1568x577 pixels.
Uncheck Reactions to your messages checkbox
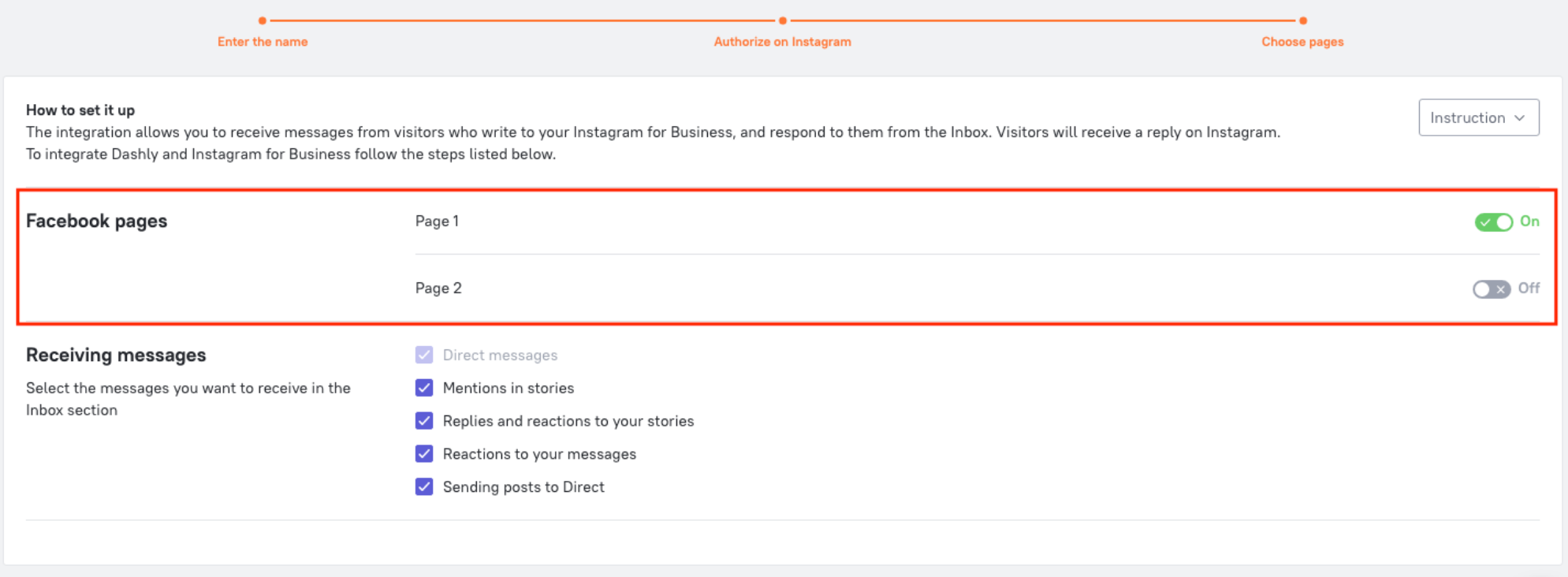[x=424, y=454]
